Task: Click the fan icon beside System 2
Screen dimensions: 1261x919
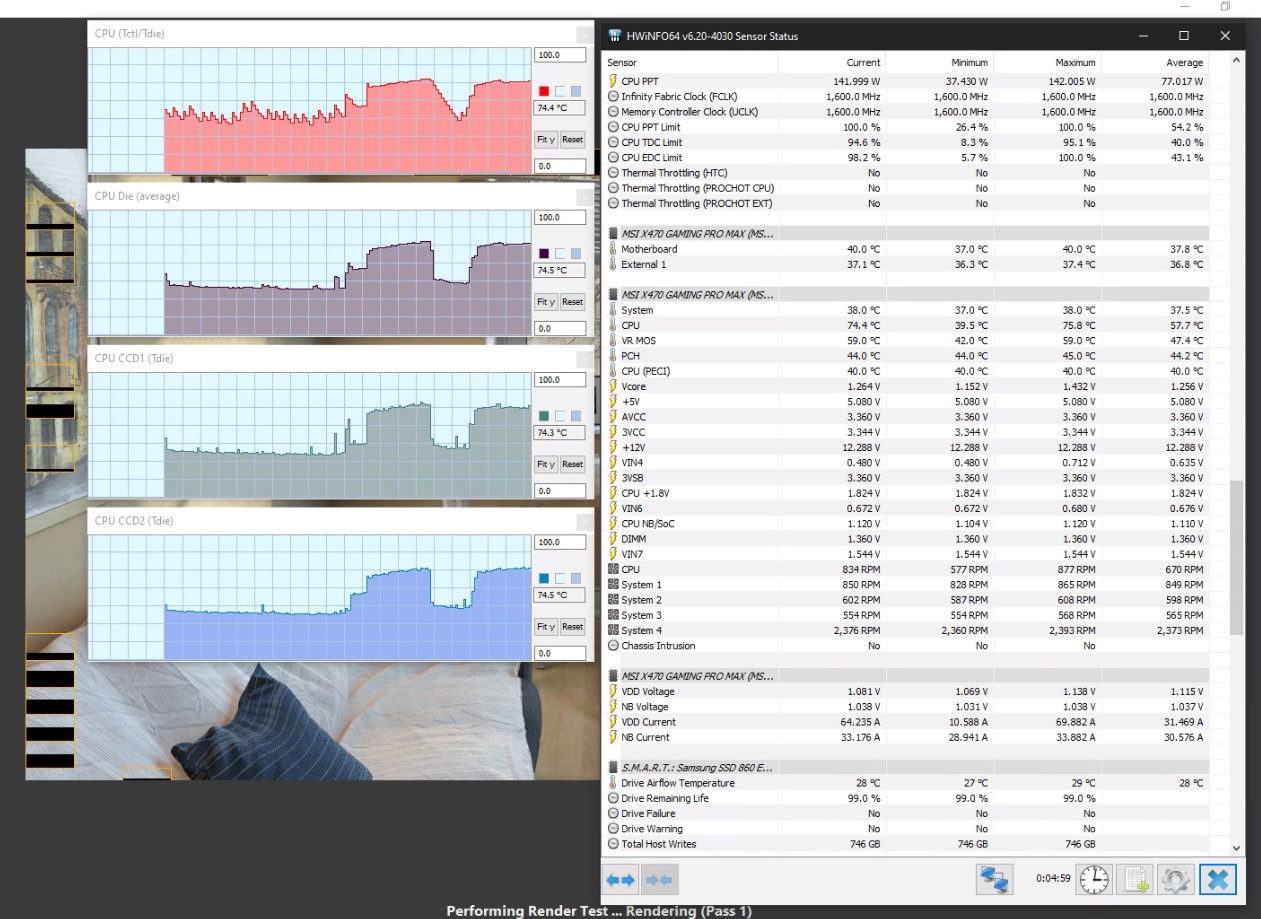Action: (x=613, y=600)
